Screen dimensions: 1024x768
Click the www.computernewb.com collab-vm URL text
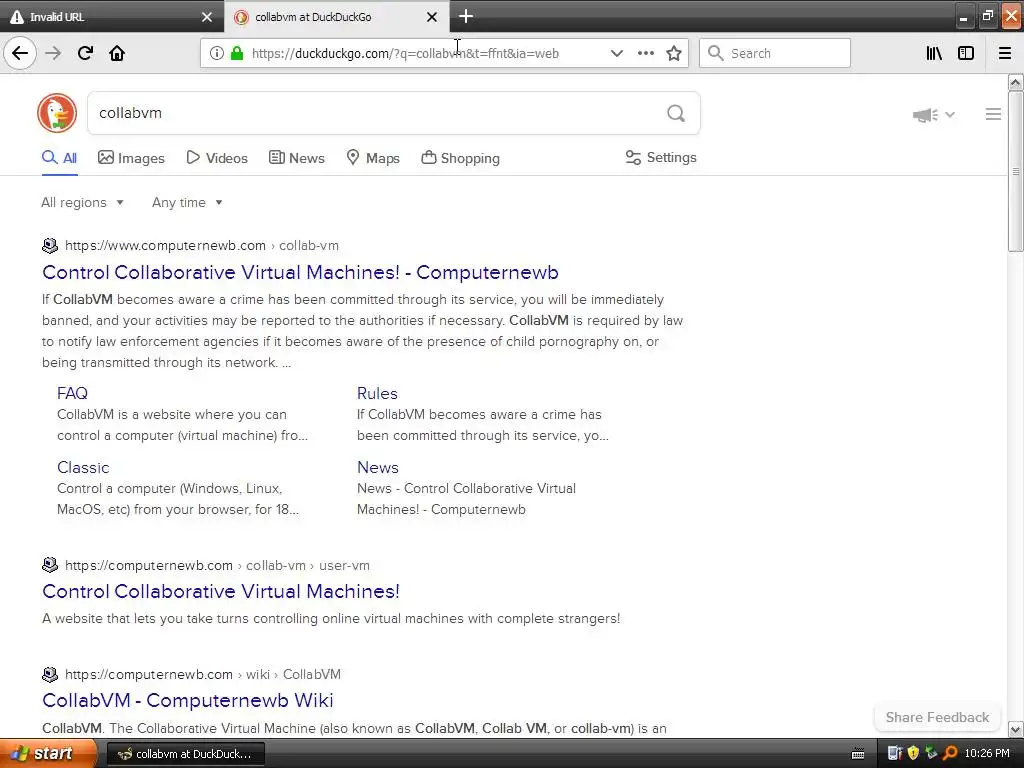202,246
